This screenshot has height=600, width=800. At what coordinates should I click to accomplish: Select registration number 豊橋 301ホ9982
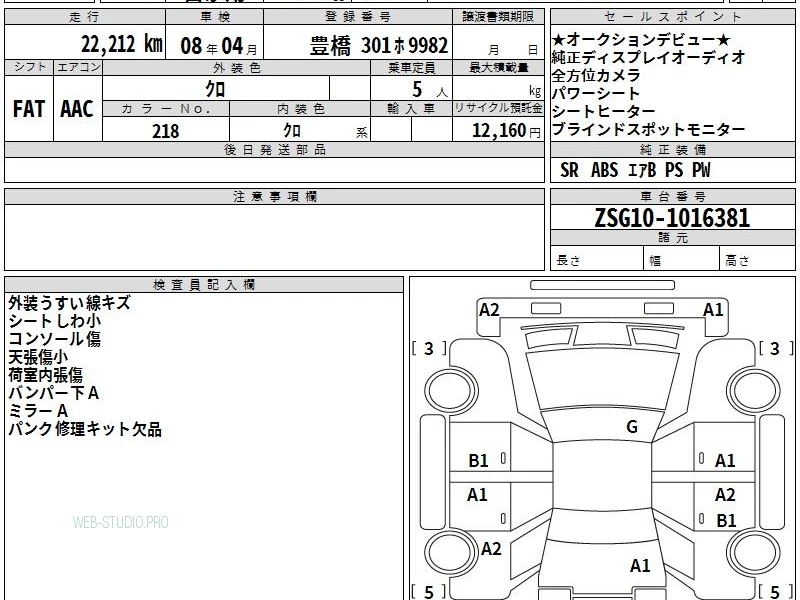(379, 46)
